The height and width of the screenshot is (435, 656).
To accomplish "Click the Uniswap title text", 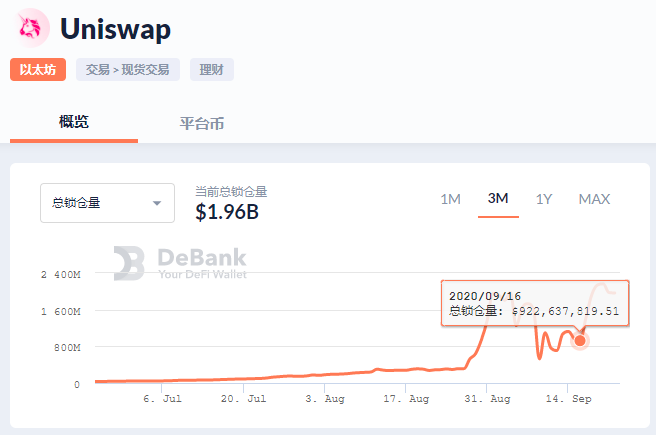I will [x=115, y=29].
